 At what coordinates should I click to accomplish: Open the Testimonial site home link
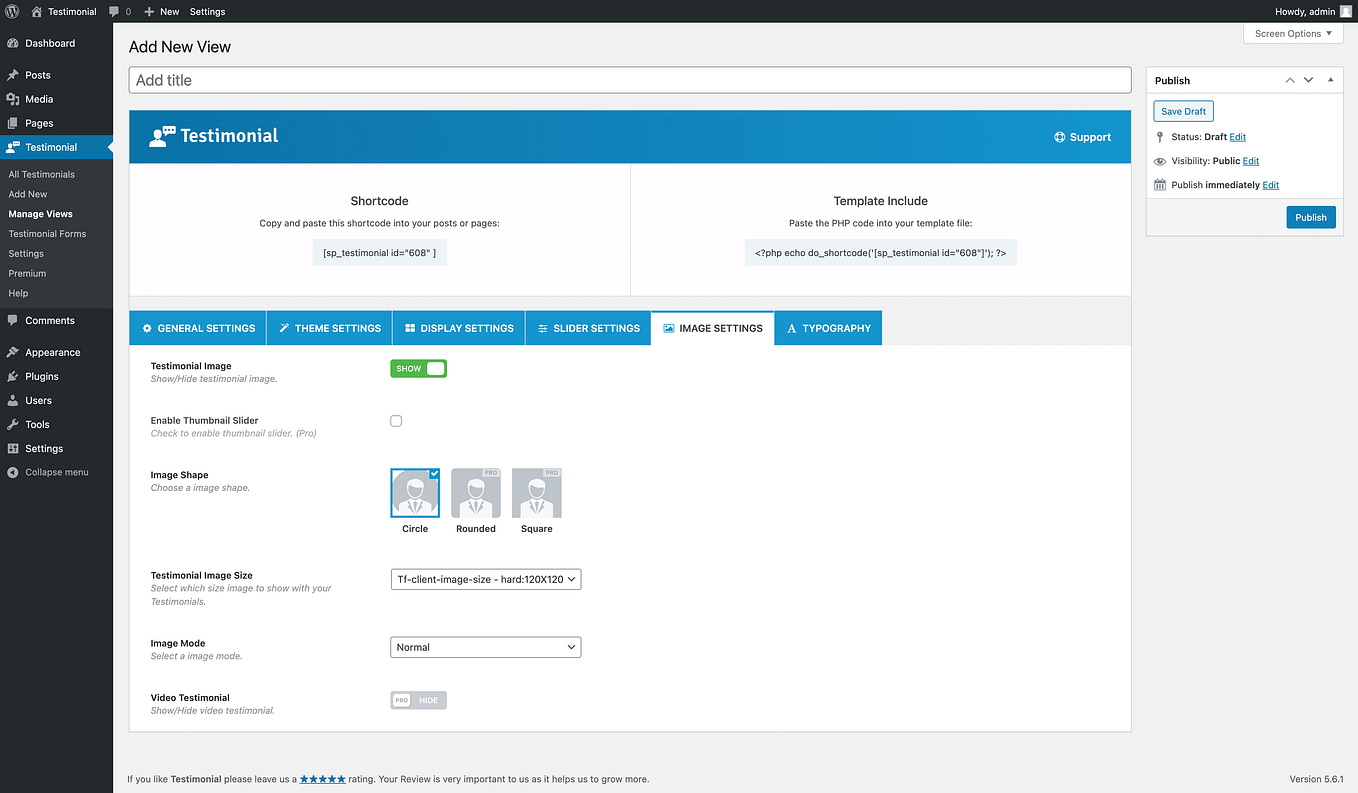(64, 11)
